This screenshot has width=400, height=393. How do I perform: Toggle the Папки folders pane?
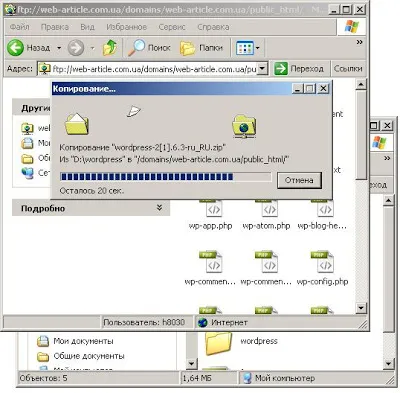click(x=201, y=48)
